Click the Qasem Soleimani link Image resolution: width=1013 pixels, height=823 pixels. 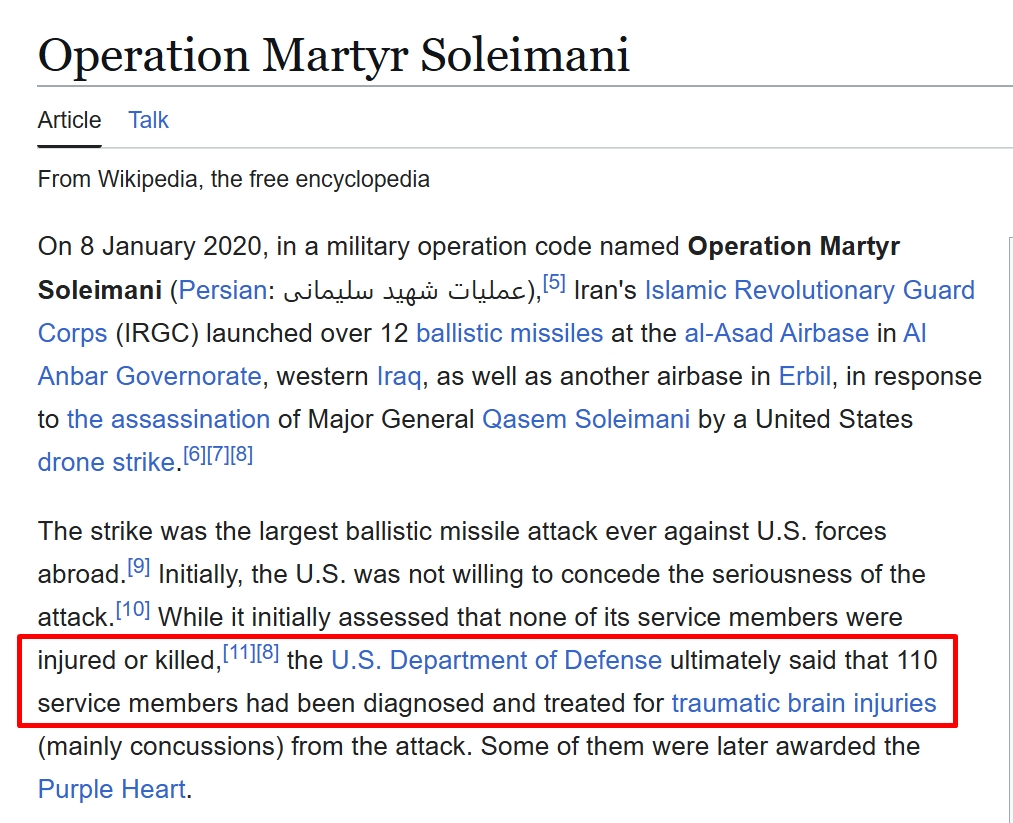[x=586, y=419]
